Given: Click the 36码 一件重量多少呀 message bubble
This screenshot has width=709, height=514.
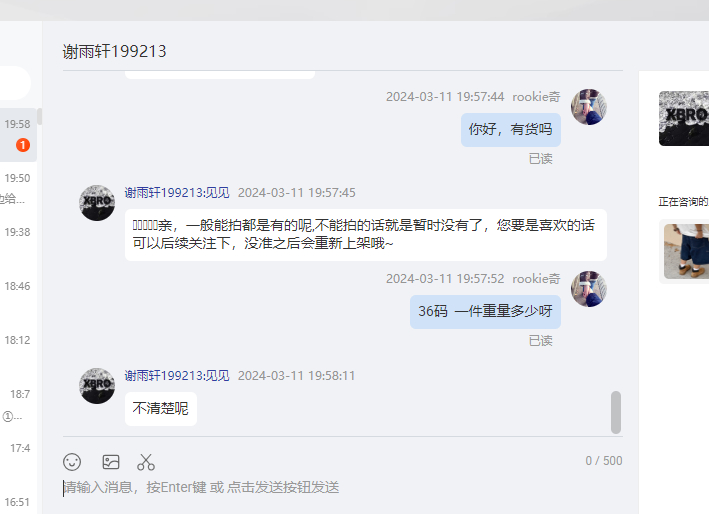Looking at the screenshot, I should point(485,311).
